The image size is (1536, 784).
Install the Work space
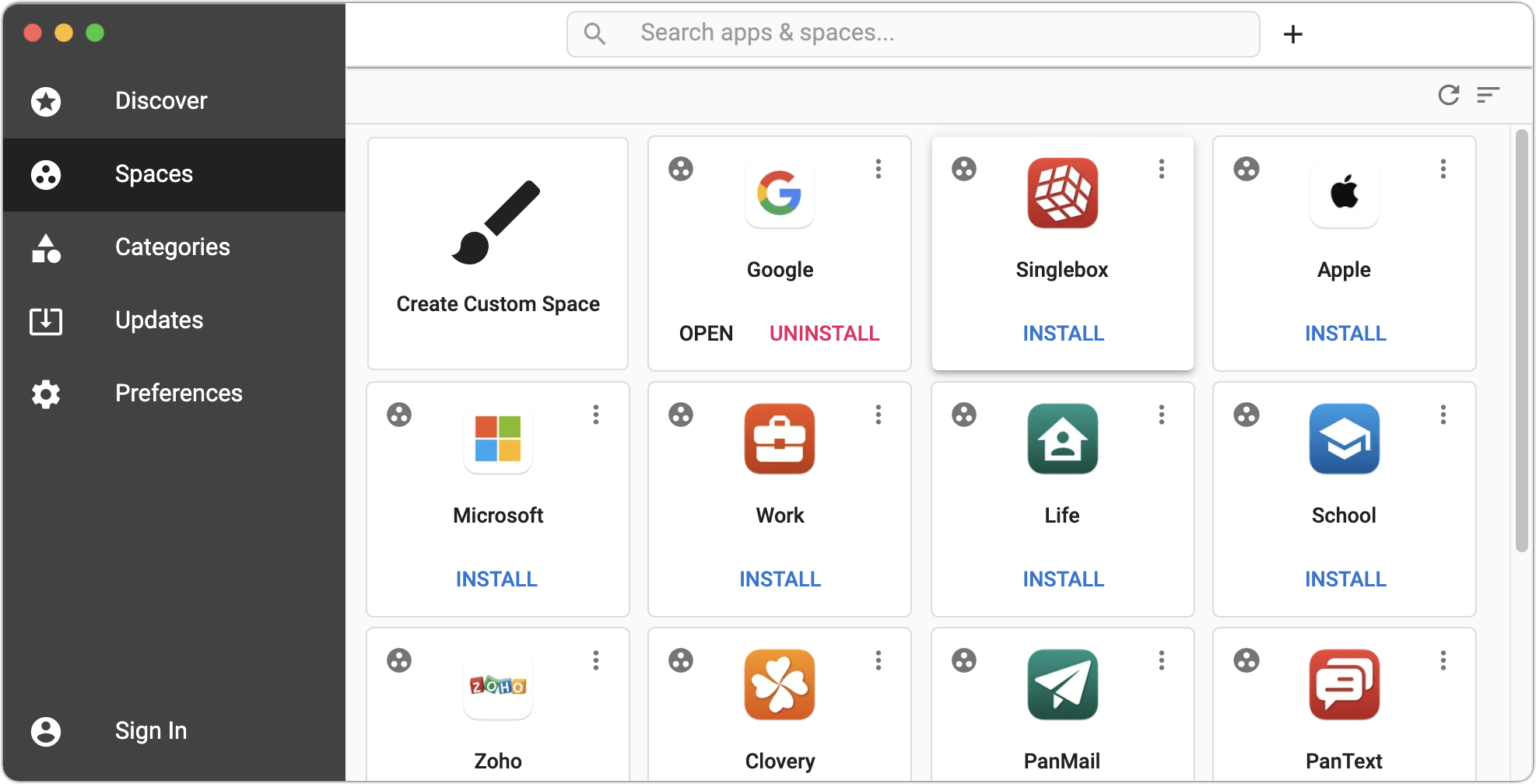point(780,579)
